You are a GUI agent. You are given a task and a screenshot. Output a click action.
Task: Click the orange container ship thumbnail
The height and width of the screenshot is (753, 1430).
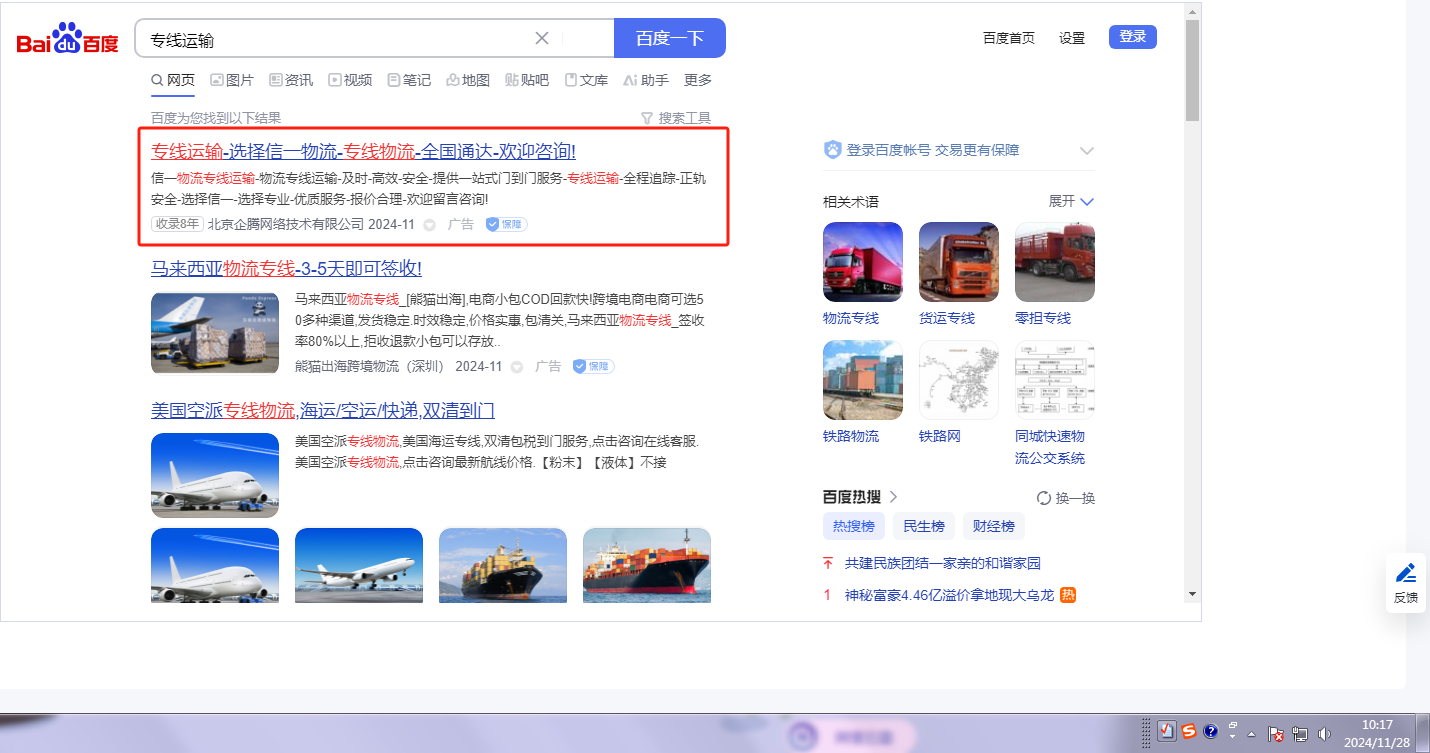503,565
